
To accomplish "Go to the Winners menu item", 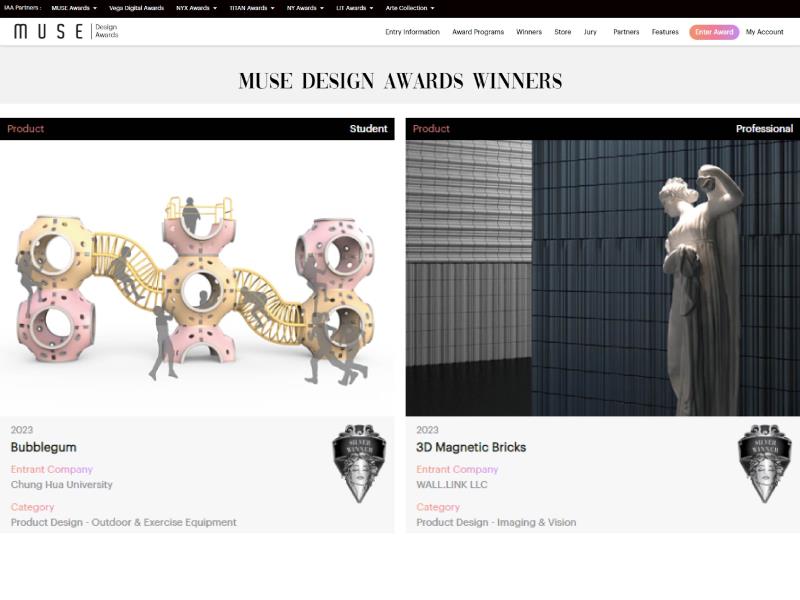I will 529,32.
